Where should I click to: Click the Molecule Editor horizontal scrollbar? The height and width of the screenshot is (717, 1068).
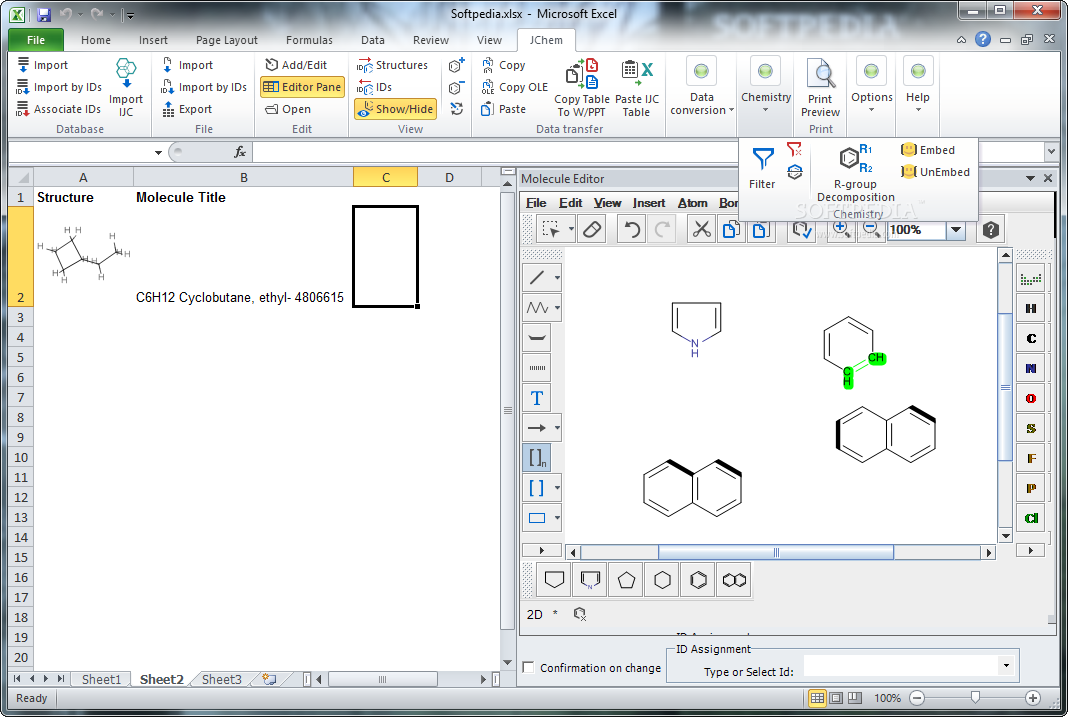coord(776,552)
